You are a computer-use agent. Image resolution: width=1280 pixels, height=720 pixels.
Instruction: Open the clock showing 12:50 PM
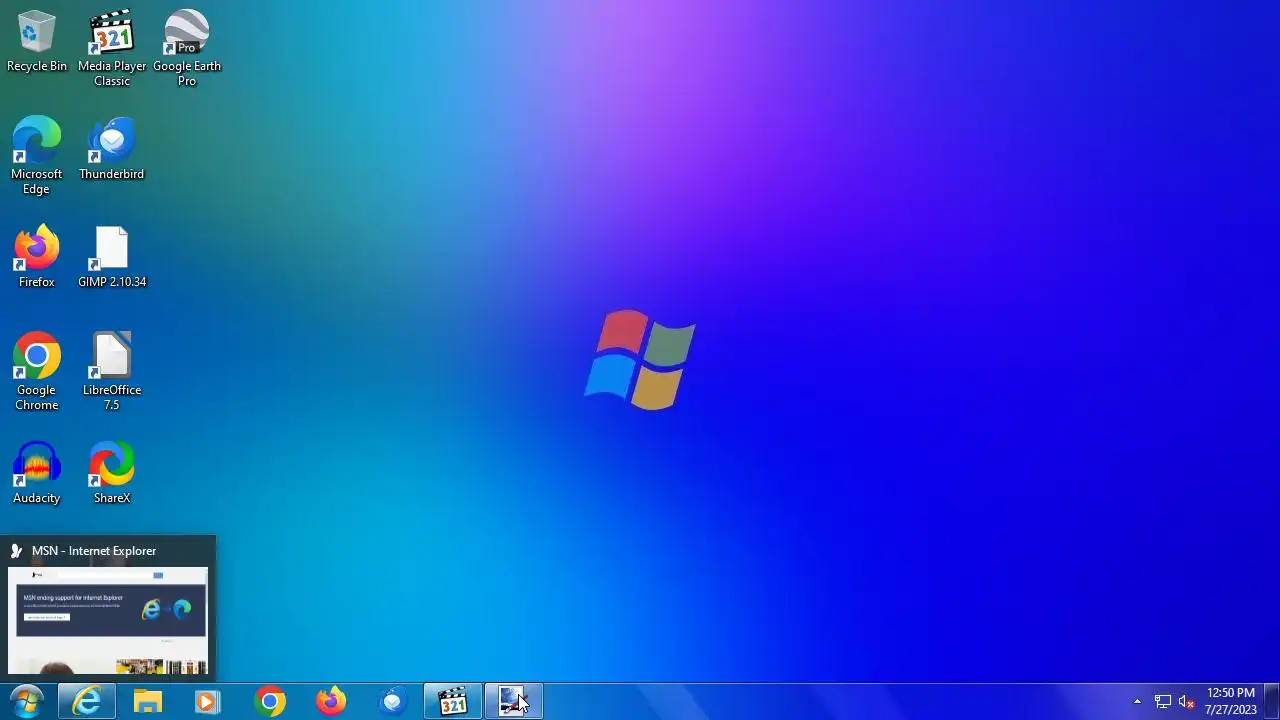tap(1230, 701)
